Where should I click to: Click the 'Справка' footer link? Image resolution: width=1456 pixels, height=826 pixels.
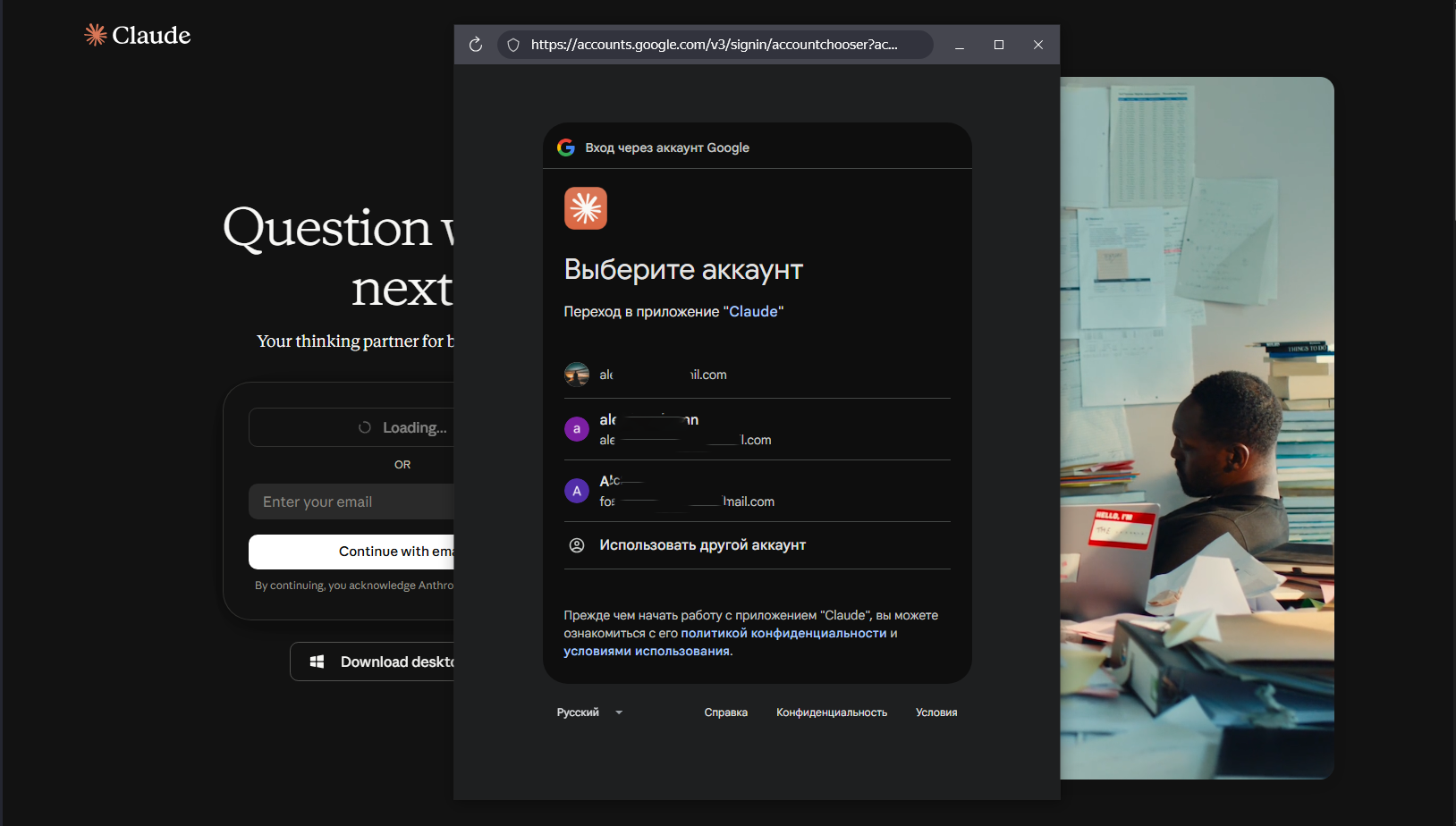[726, 712]
